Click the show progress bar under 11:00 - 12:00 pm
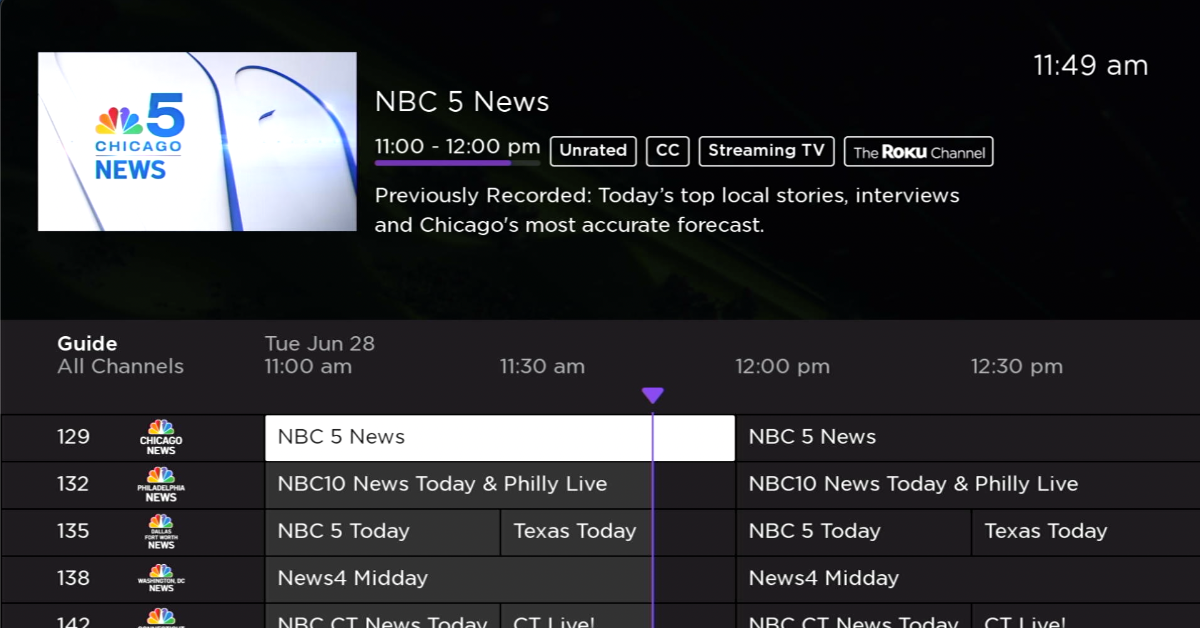Screen dimensions: 1200x628 click(457, 162)
